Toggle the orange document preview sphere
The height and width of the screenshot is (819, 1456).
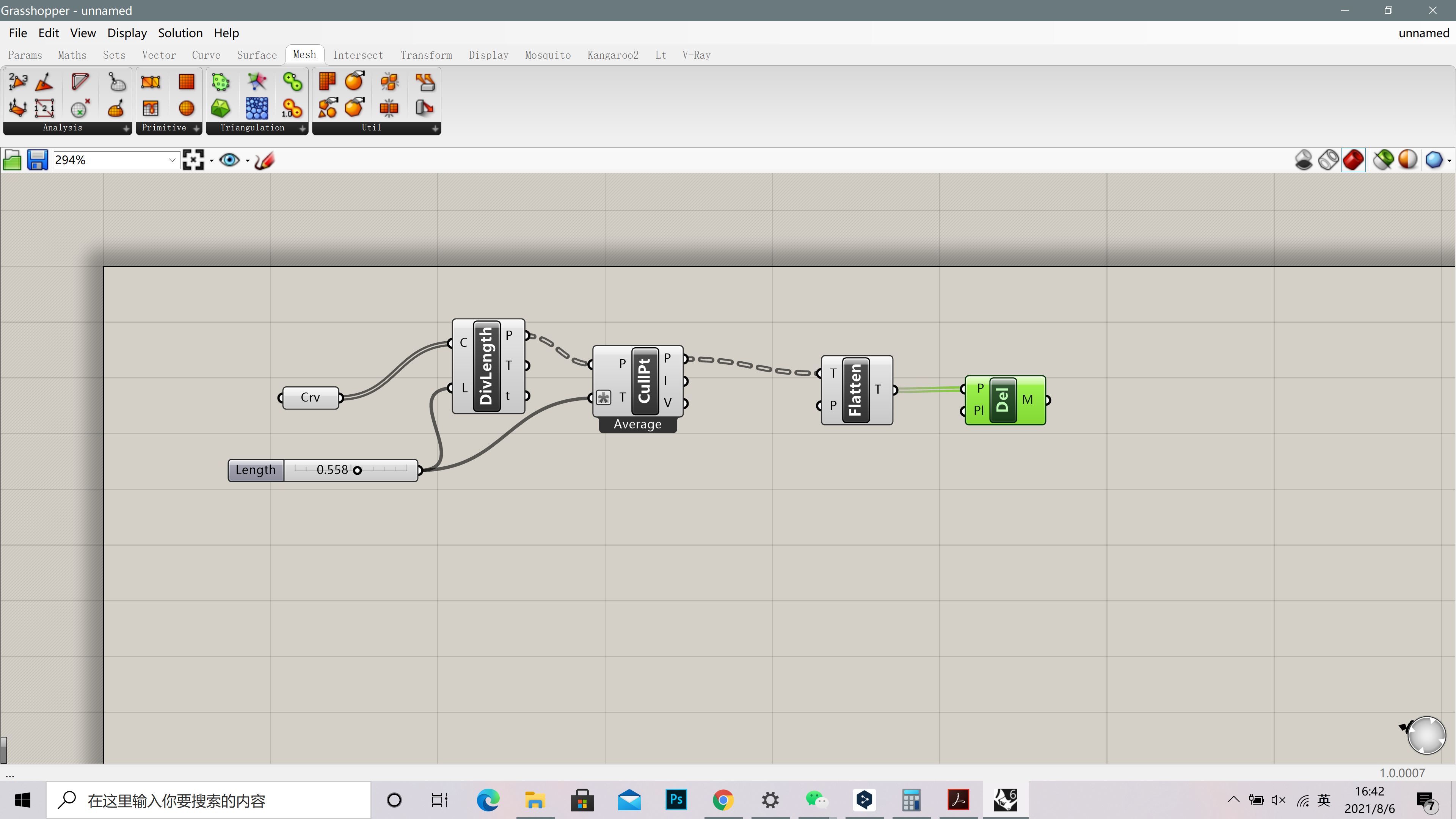[x=1408, y=160]
